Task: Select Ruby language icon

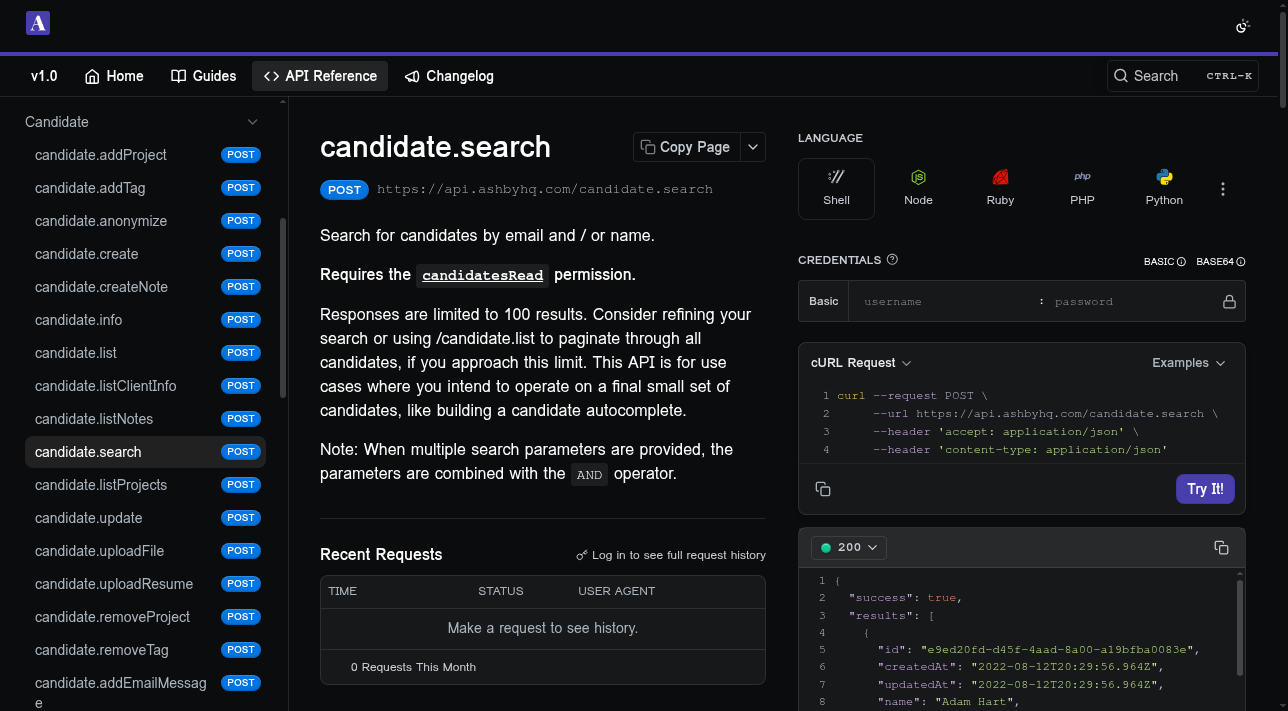Action: [x=1000, y=177]
